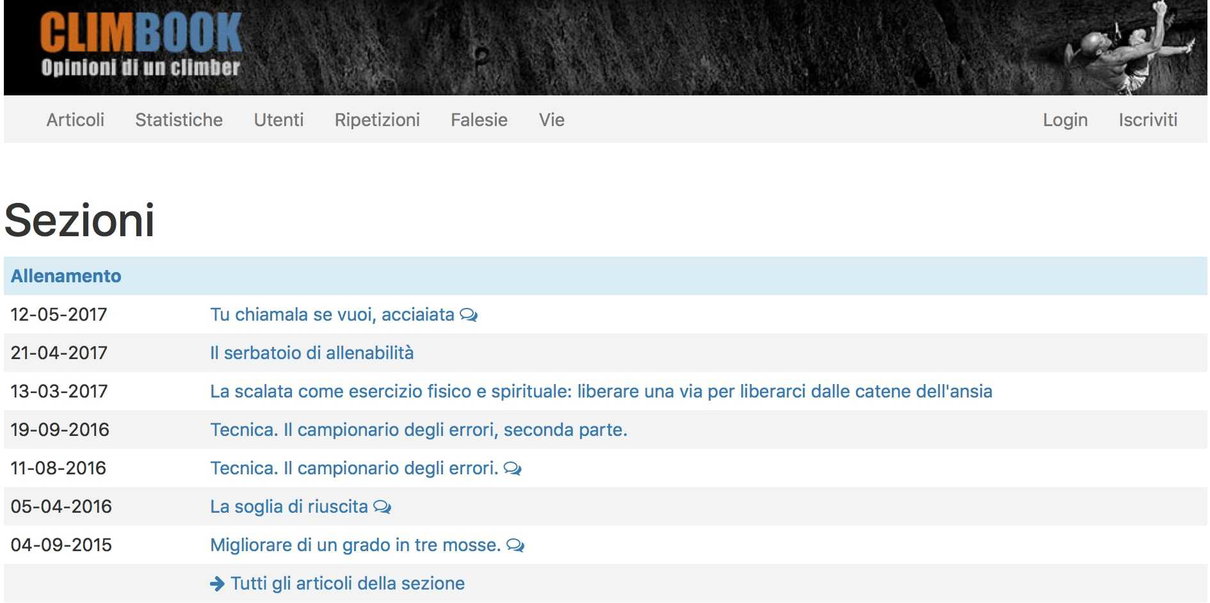Open the Articoli menu item
The height and width of the screenshot is (603, 1210).
point(75,120)
